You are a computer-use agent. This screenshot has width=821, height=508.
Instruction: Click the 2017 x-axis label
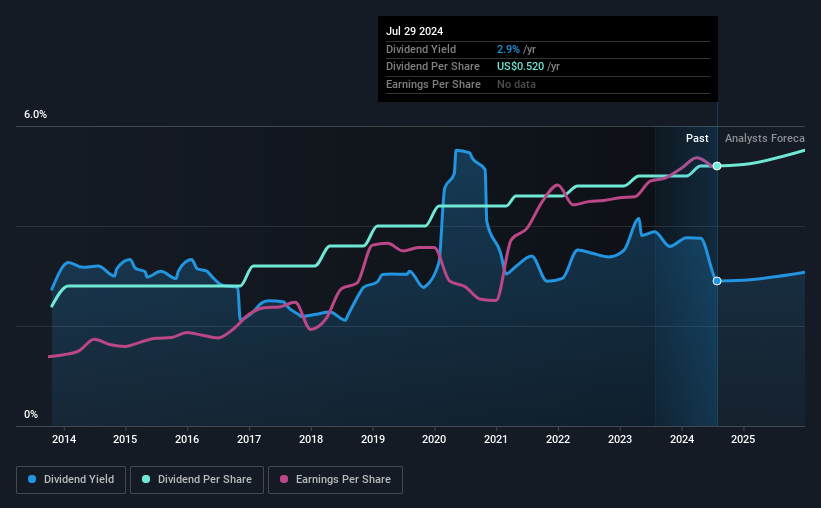249,439
